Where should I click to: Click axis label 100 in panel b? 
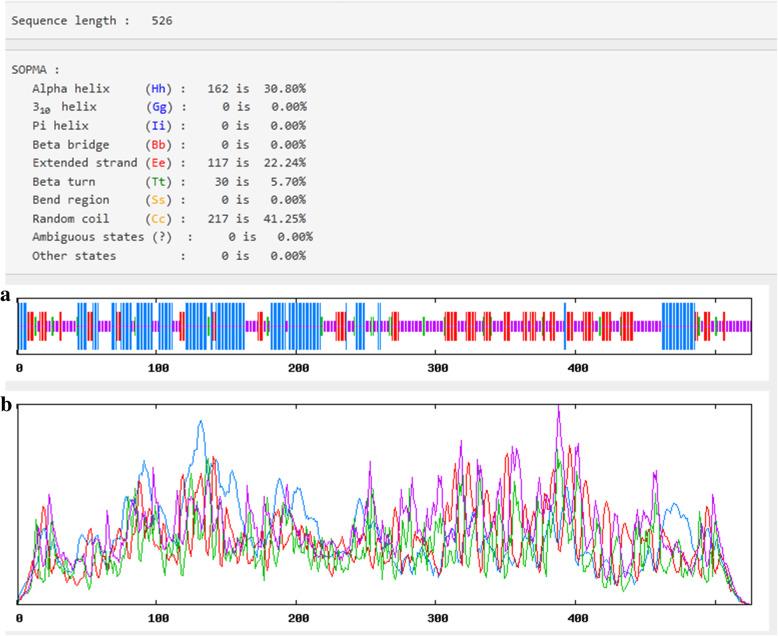coord(158,619)
